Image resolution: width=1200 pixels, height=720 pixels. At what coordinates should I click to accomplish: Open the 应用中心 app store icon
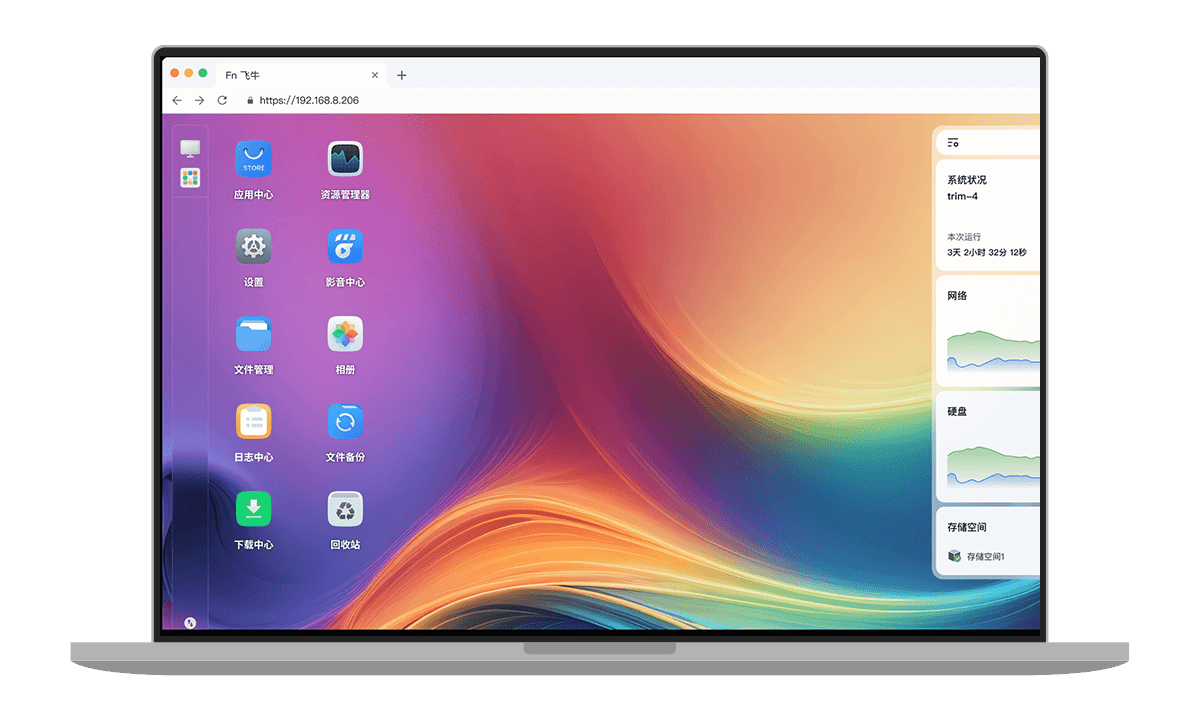pos(253,159)
